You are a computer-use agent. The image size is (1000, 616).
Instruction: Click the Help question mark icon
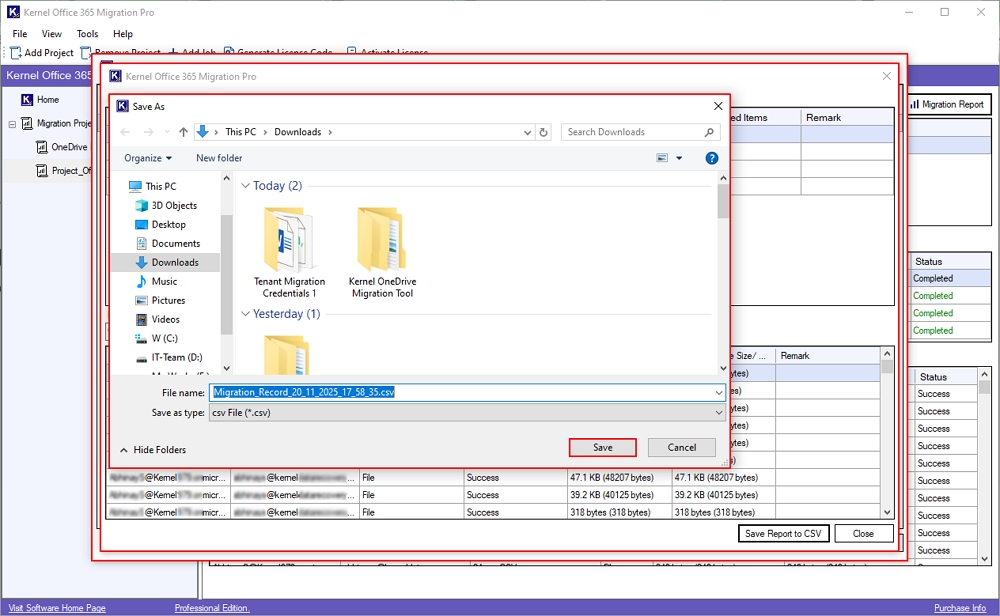(x=712, y=158)
